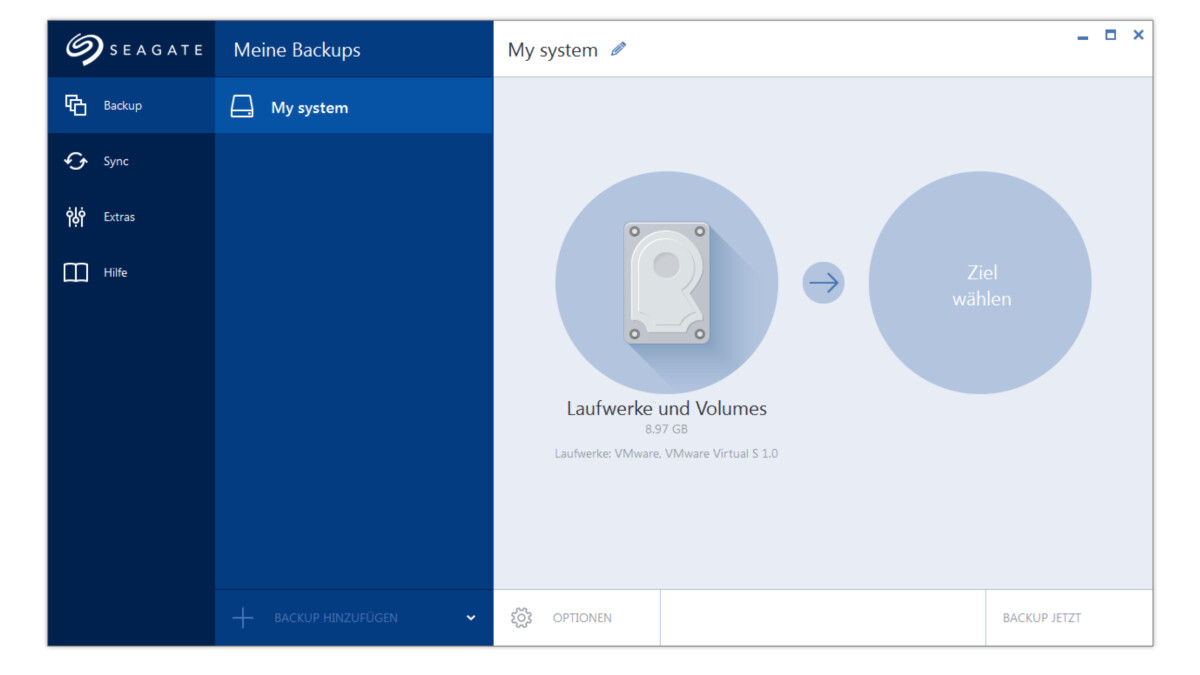Open Optionen for this backup
The image size is (1200, 675).
click(577, 618)
